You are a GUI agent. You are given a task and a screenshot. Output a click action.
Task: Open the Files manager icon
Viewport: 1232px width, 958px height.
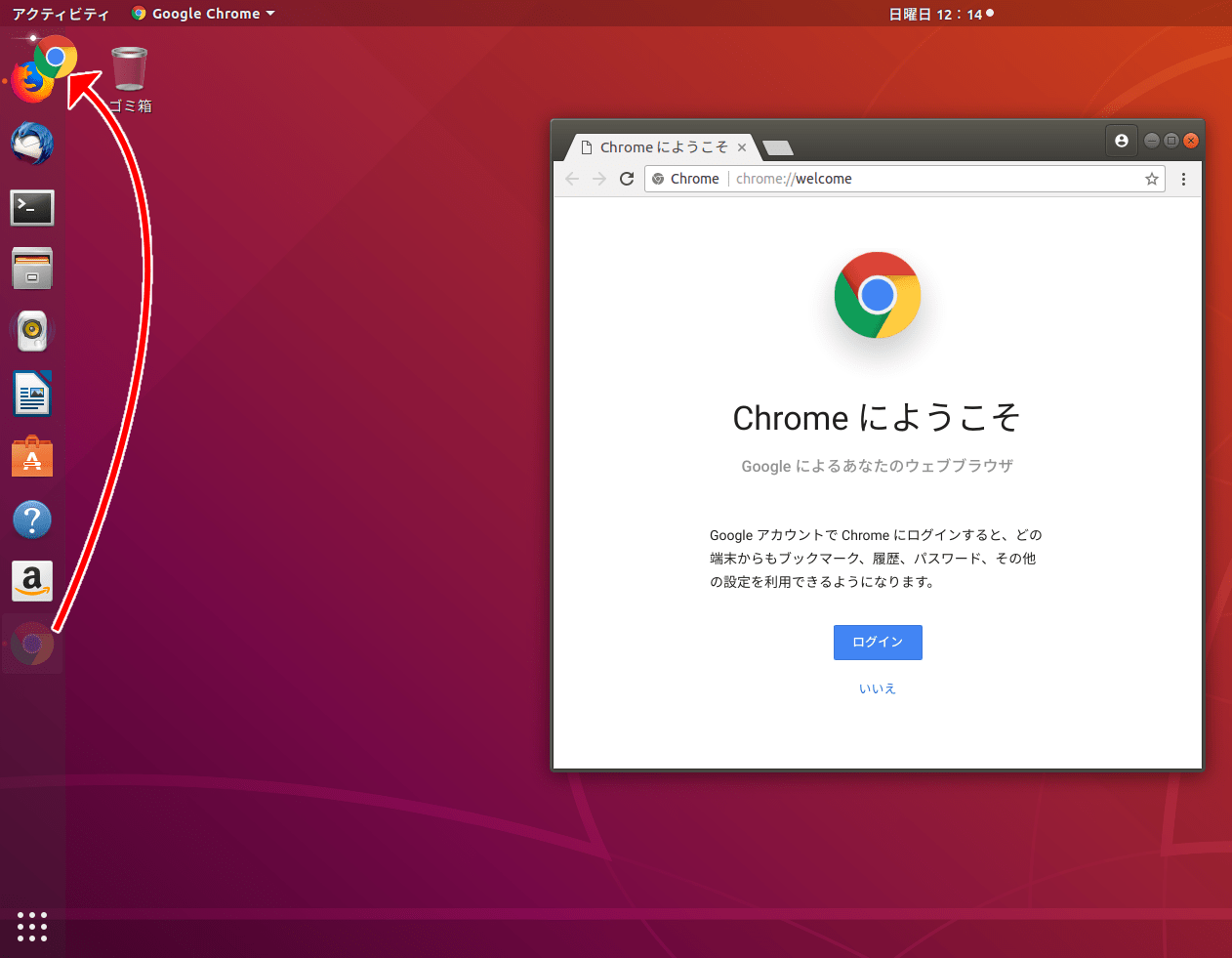(x=32, y=269)
